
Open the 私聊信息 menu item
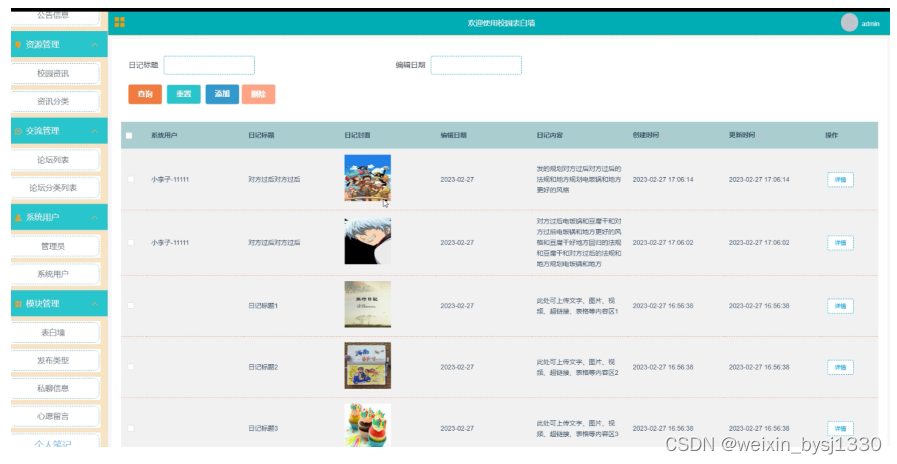pos(55,388)
